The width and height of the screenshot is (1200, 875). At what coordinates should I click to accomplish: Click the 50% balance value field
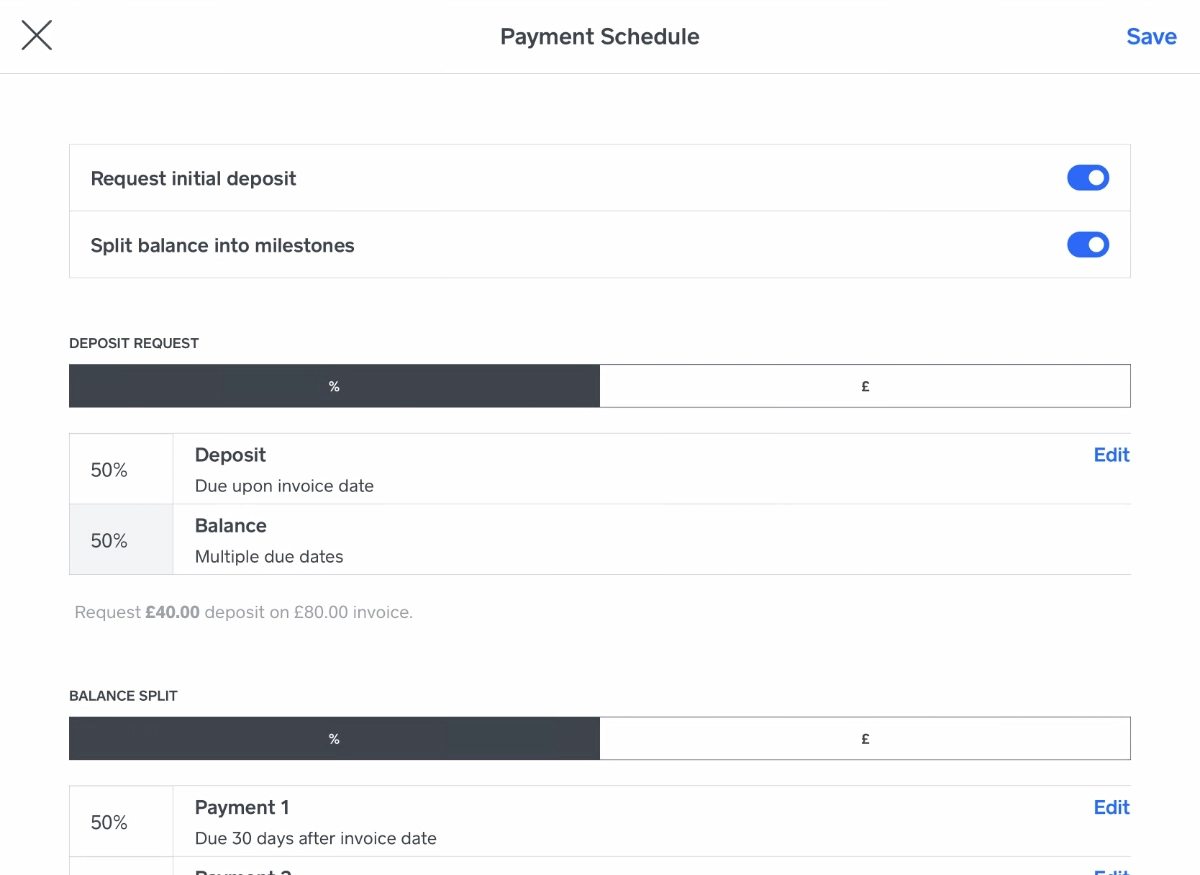coord(107,539)
